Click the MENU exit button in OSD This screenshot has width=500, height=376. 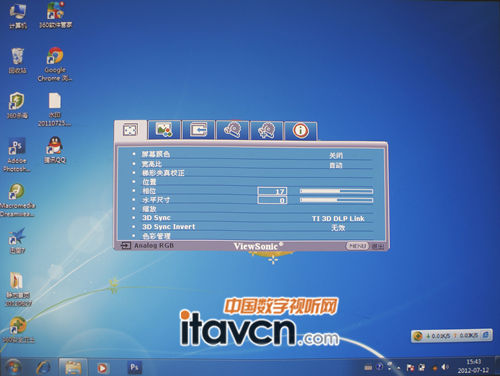point(357,246)
